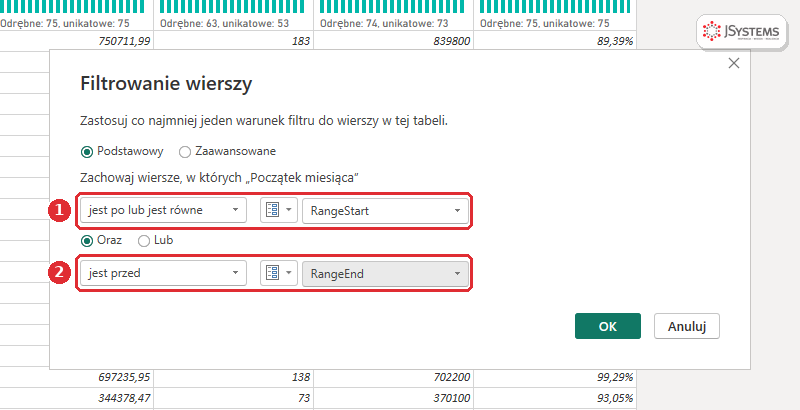800x410 pixels.
Task: Click the cell with value 750711,99
Action: tap(77, 41)
